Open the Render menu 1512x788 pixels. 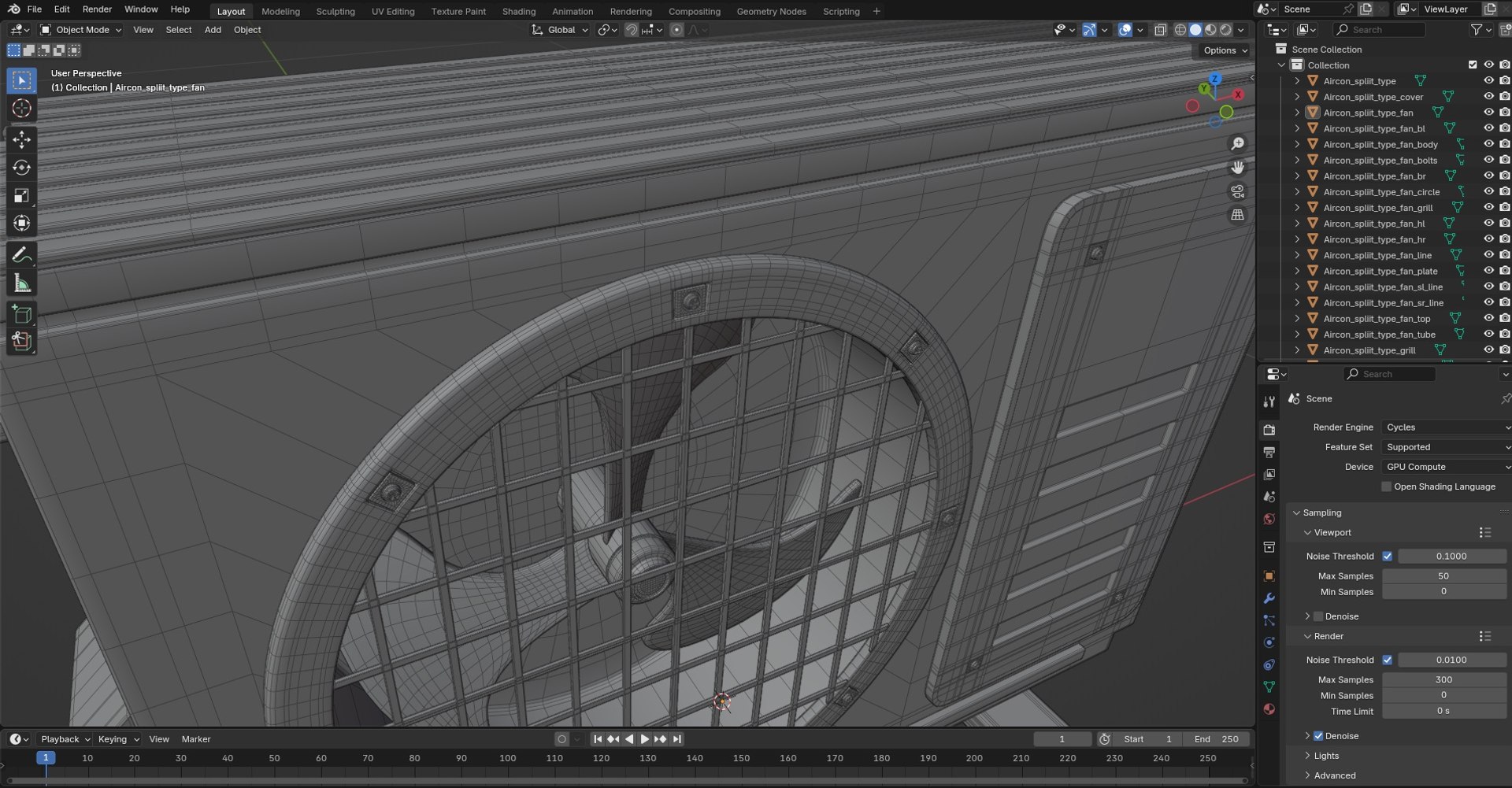tap(97, 9)
